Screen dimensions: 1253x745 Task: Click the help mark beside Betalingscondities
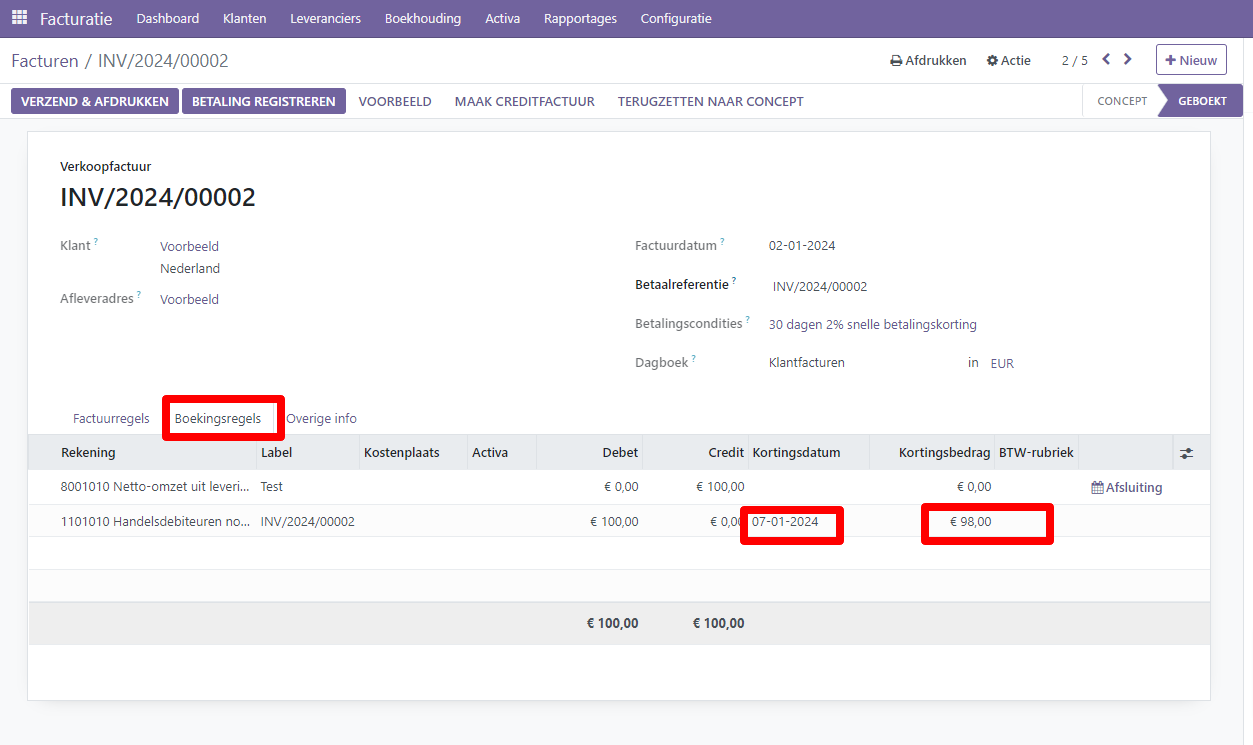[x=747, y=320]
